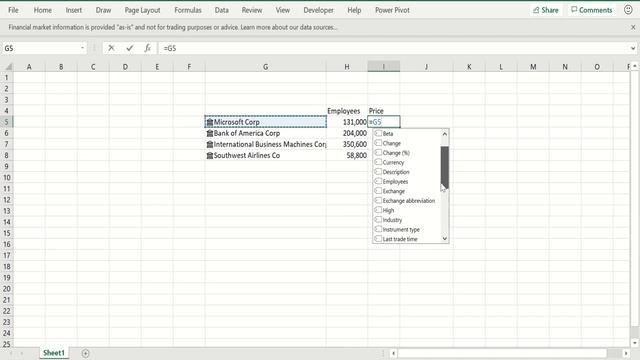The image size is (640, 360).
Task: Click the vertical scrollbar down arrow
Action: click(x=634, y=343)
